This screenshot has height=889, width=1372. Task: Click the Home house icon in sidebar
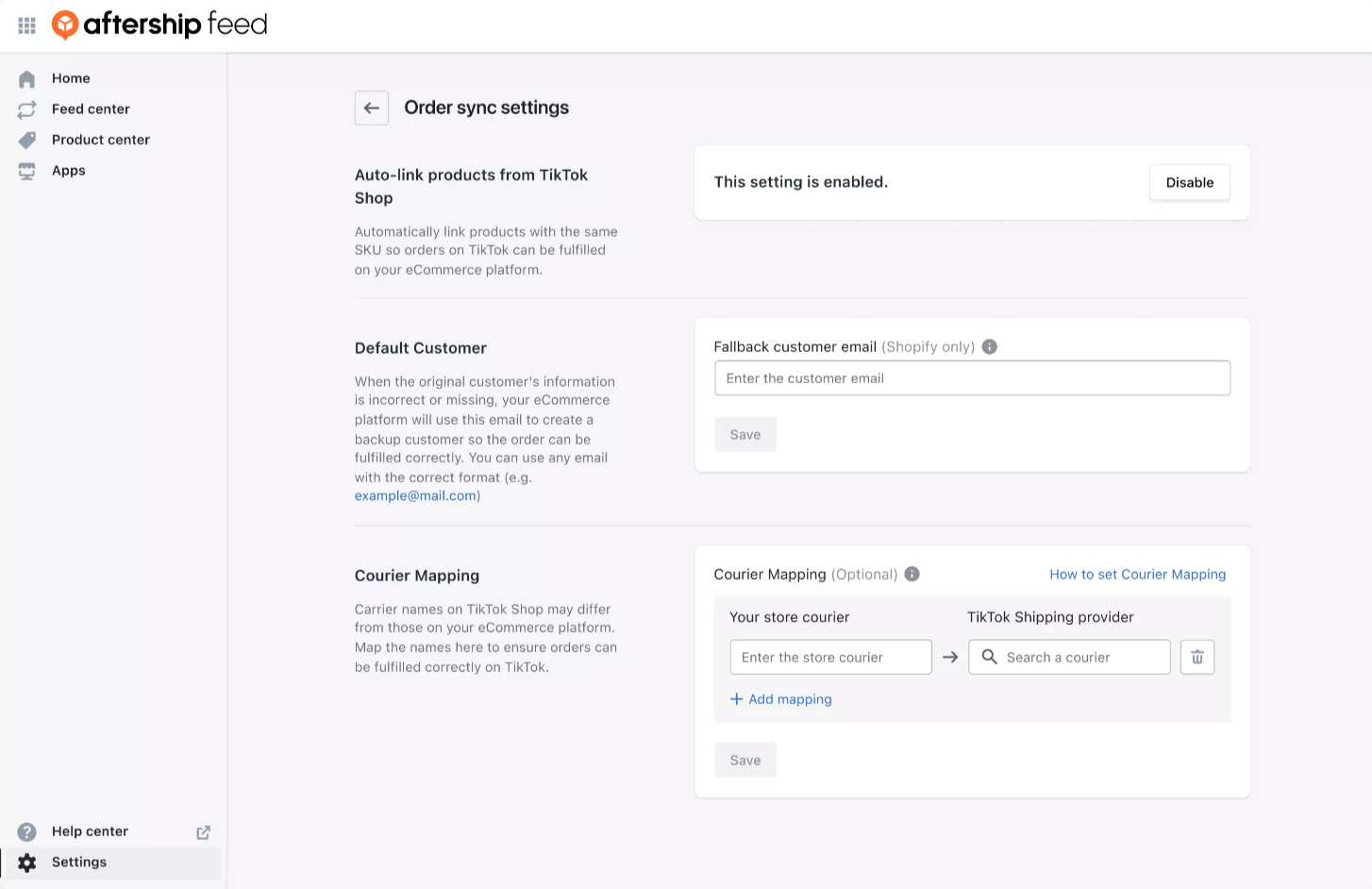point(27,79)
